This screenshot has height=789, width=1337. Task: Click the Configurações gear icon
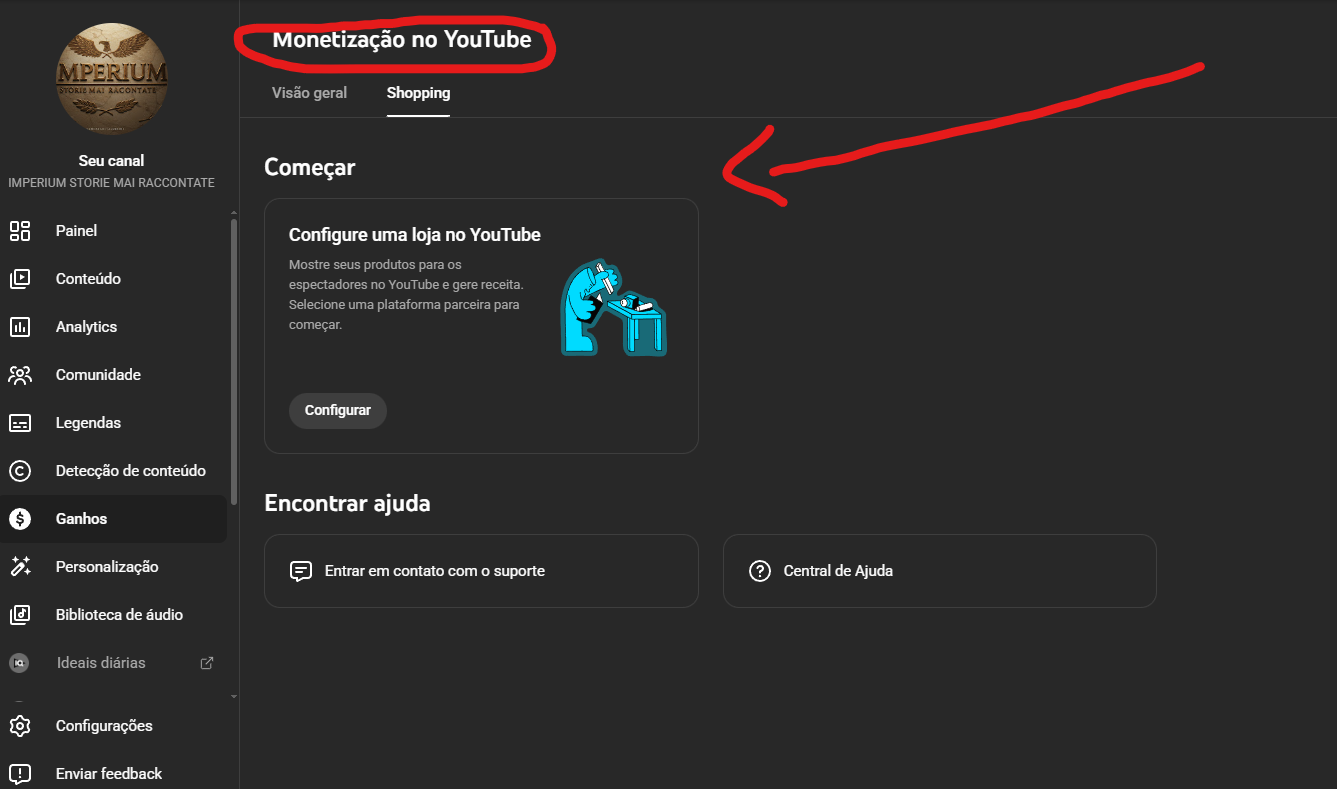click(x=20, y=726)
